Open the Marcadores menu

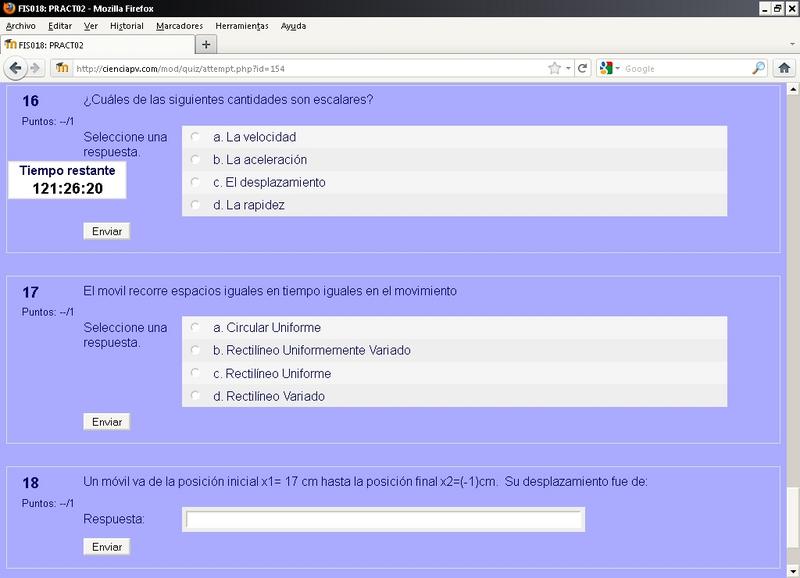tap(180, 26)
